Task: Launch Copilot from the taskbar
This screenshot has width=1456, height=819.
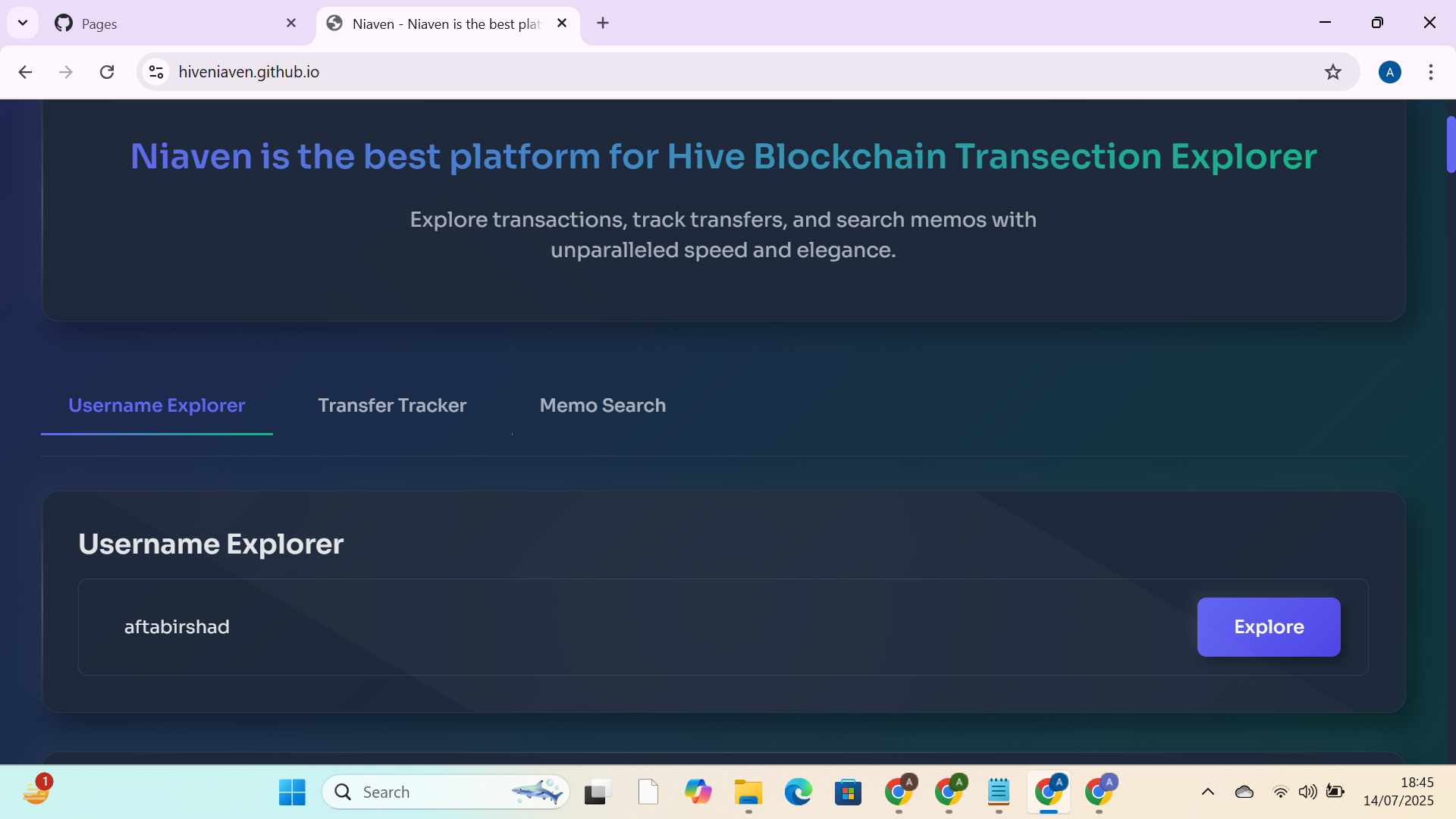Action: tap(698, 792)
